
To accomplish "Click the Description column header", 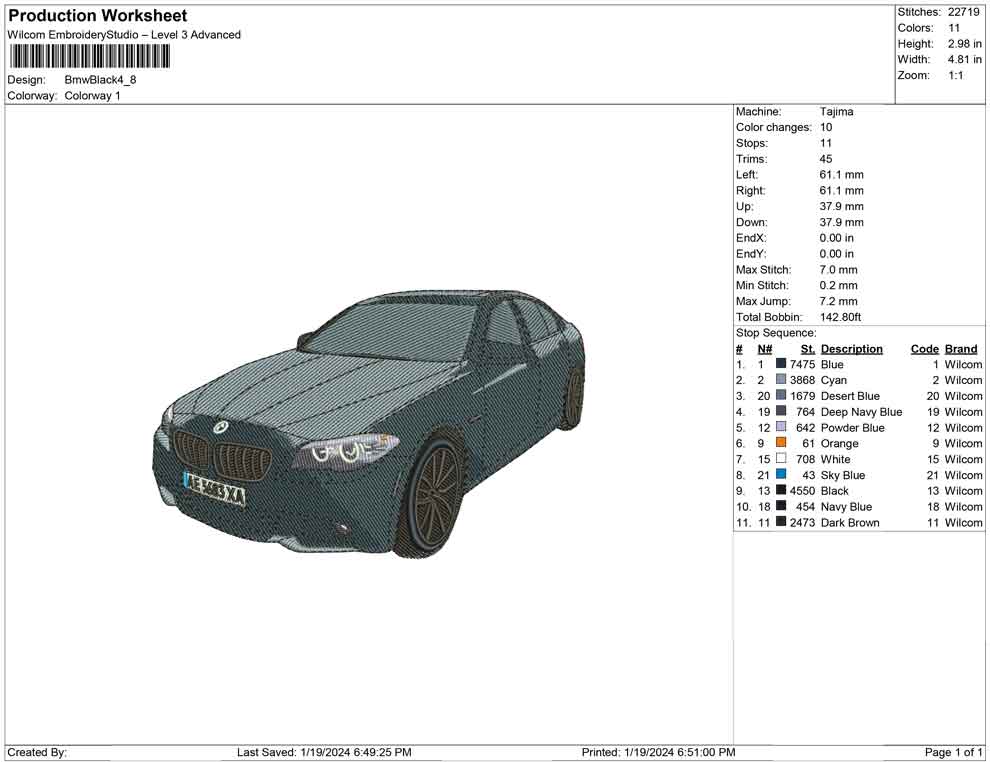I will 852,349.
